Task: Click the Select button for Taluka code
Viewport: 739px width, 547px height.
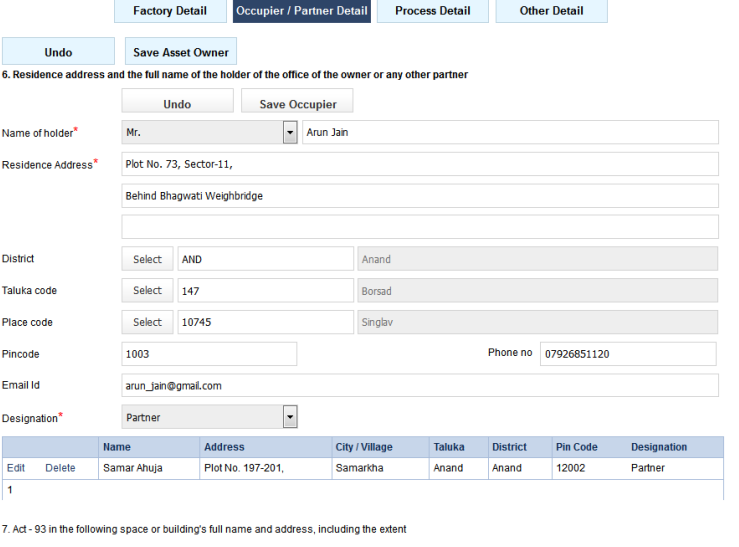Action: (x=147, y=291)
